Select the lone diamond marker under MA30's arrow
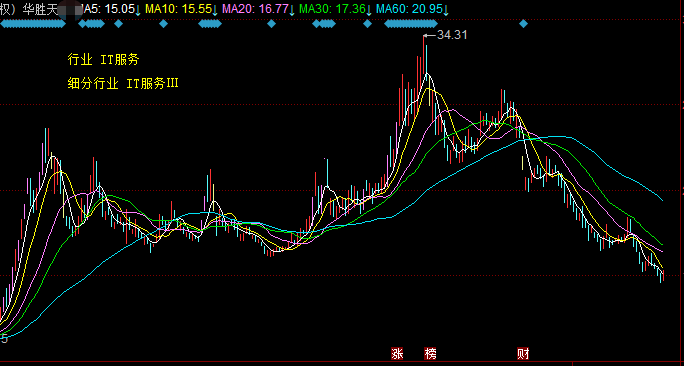 (x=368, y=24)
